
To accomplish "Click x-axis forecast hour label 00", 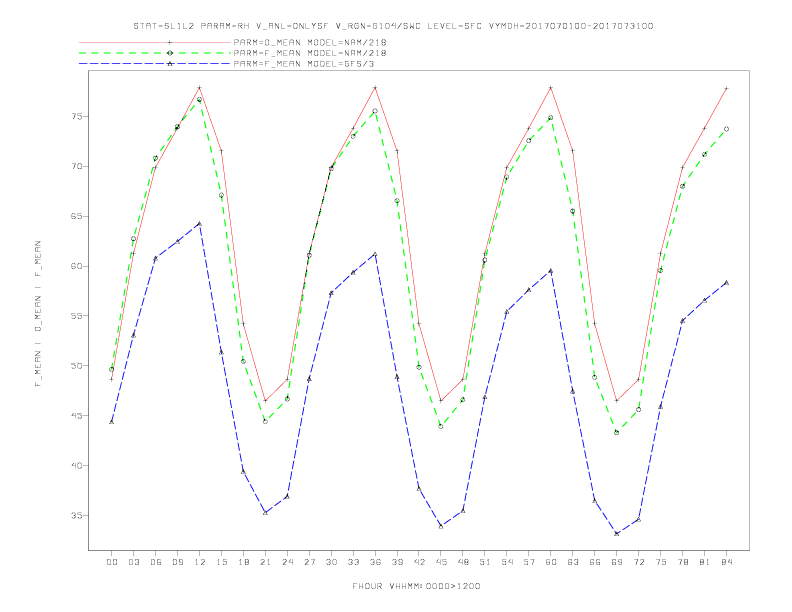I will click(x=112, y=562).
